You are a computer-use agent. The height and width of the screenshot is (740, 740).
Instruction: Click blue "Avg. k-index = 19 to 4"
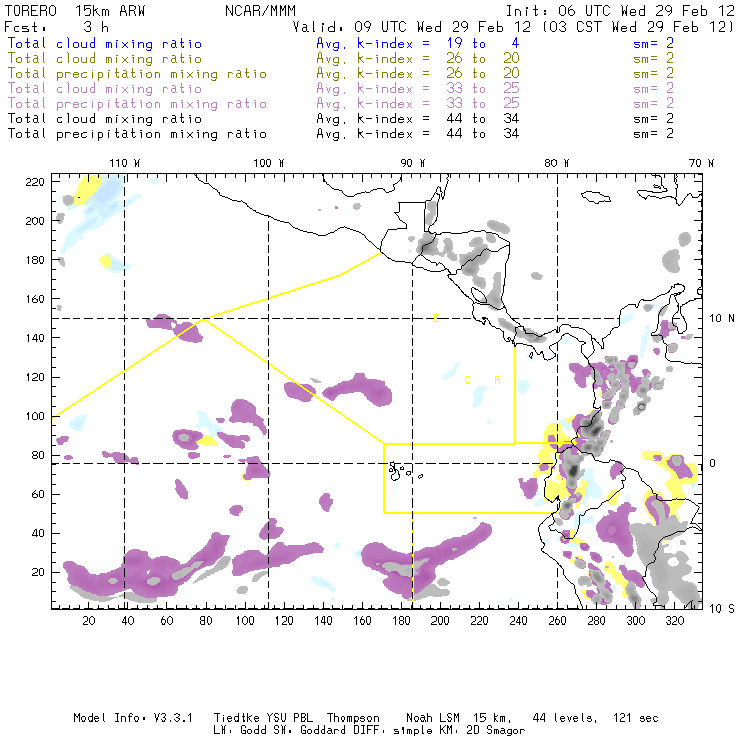click(418, 43)
